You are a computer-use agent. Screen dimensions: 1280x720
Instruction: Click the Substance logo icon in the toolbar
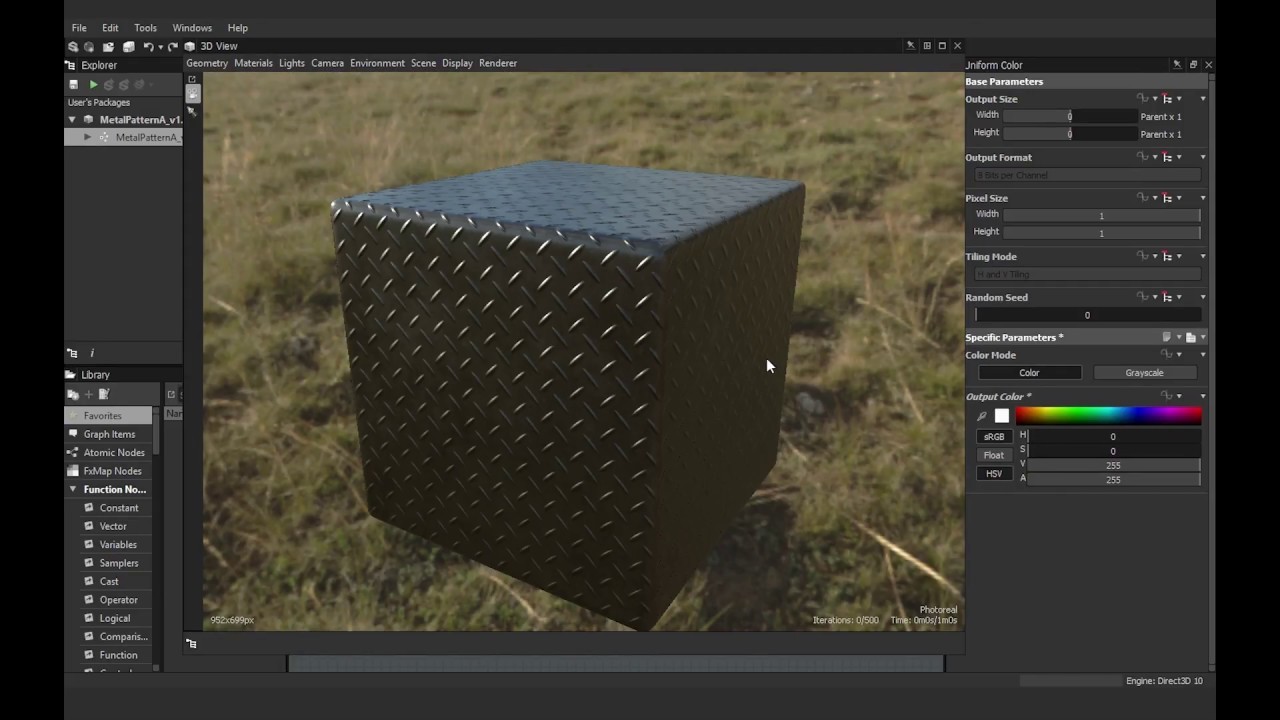tap(73, 46)
